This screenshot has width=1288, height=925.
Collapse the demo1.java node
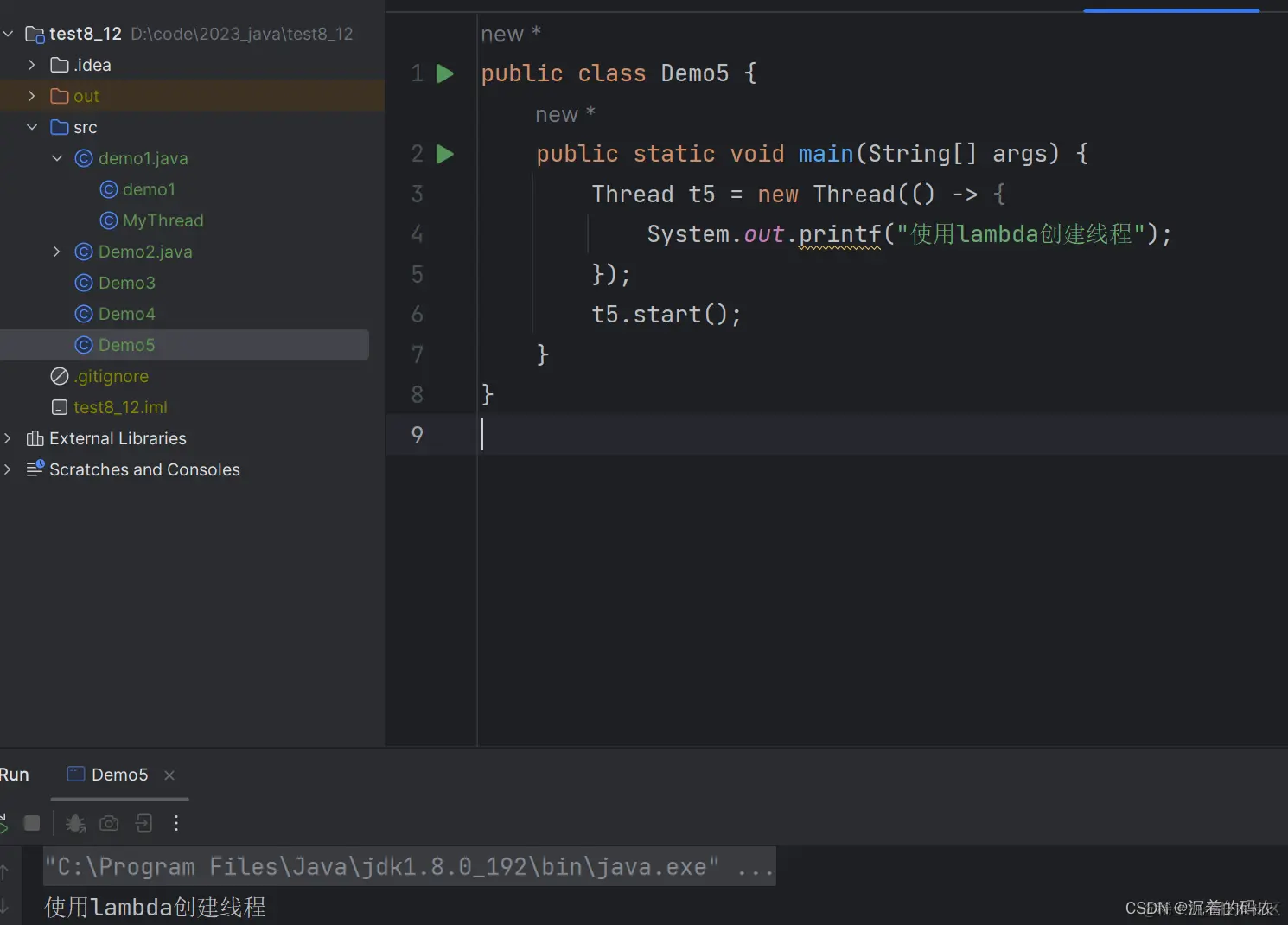(57, 158)
